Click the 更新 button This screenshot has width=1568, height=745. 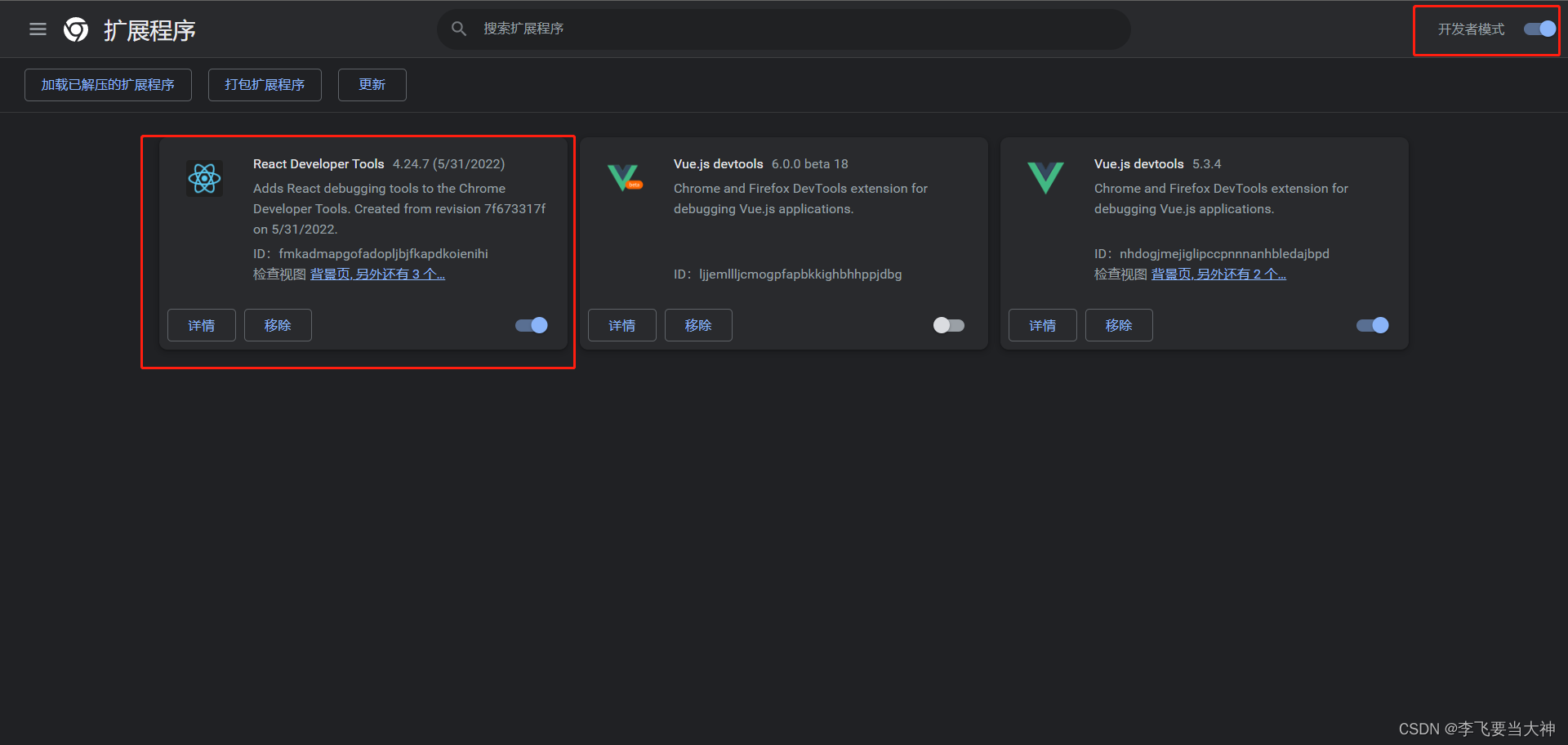coord(372,84)
